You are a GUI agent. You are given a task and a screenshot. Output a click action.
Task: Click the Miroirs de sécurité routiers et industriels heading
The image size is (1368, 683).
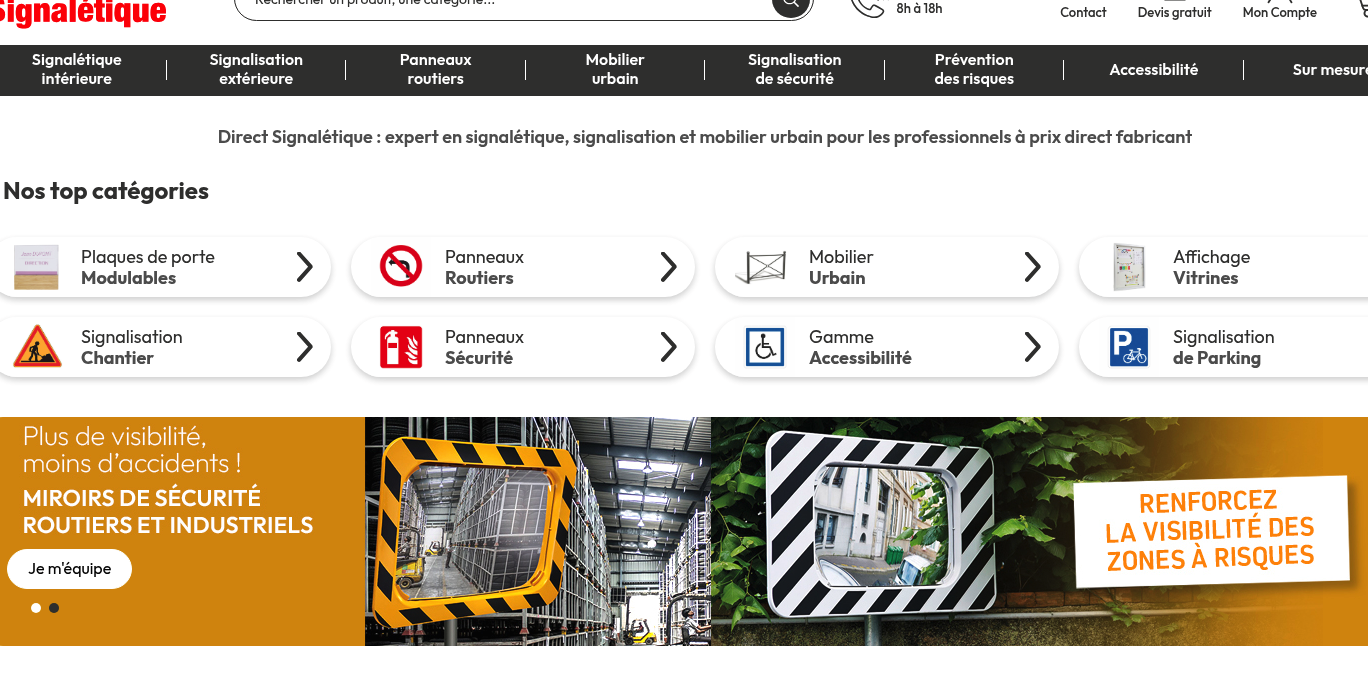168,511
